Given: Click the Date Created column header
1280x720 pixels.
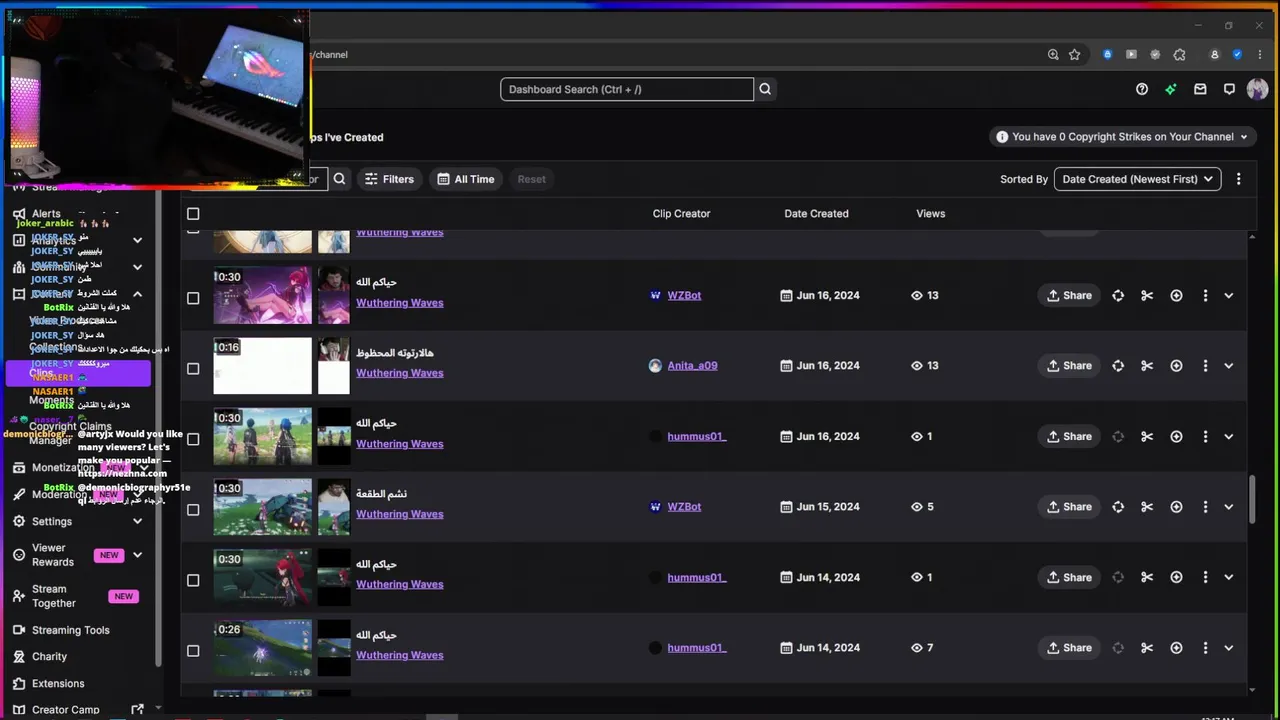Looking at the screenshot, I should click(816, 213).
